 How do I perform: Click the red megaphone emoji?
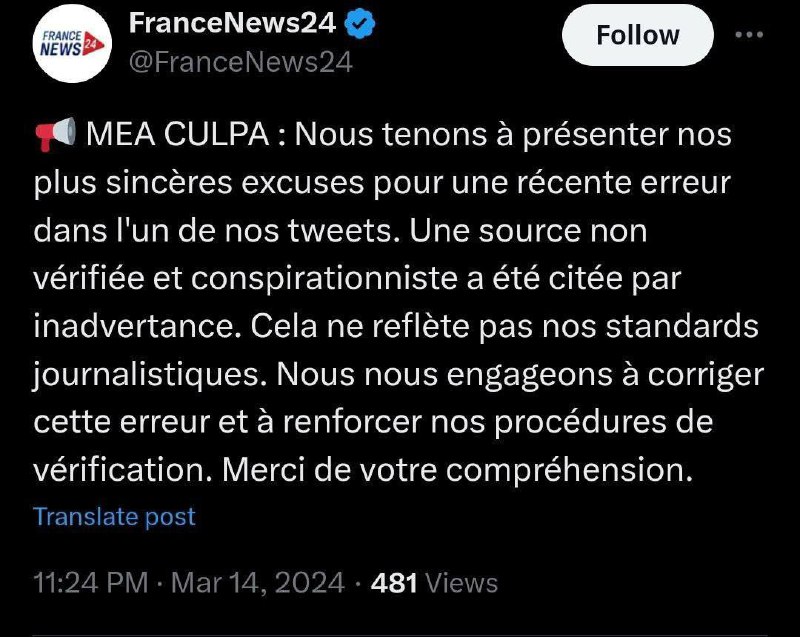55,134
